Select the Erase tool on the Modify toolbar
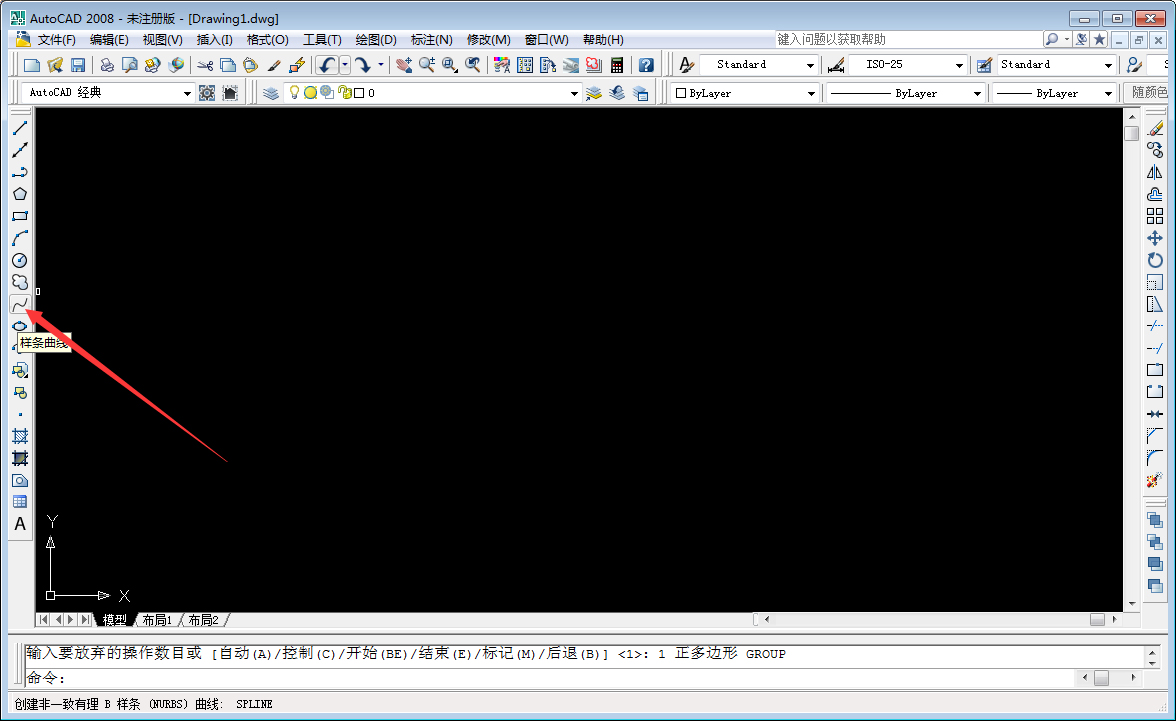Viewport: 1176px width, 721px height. click(x=1157, y=128)
